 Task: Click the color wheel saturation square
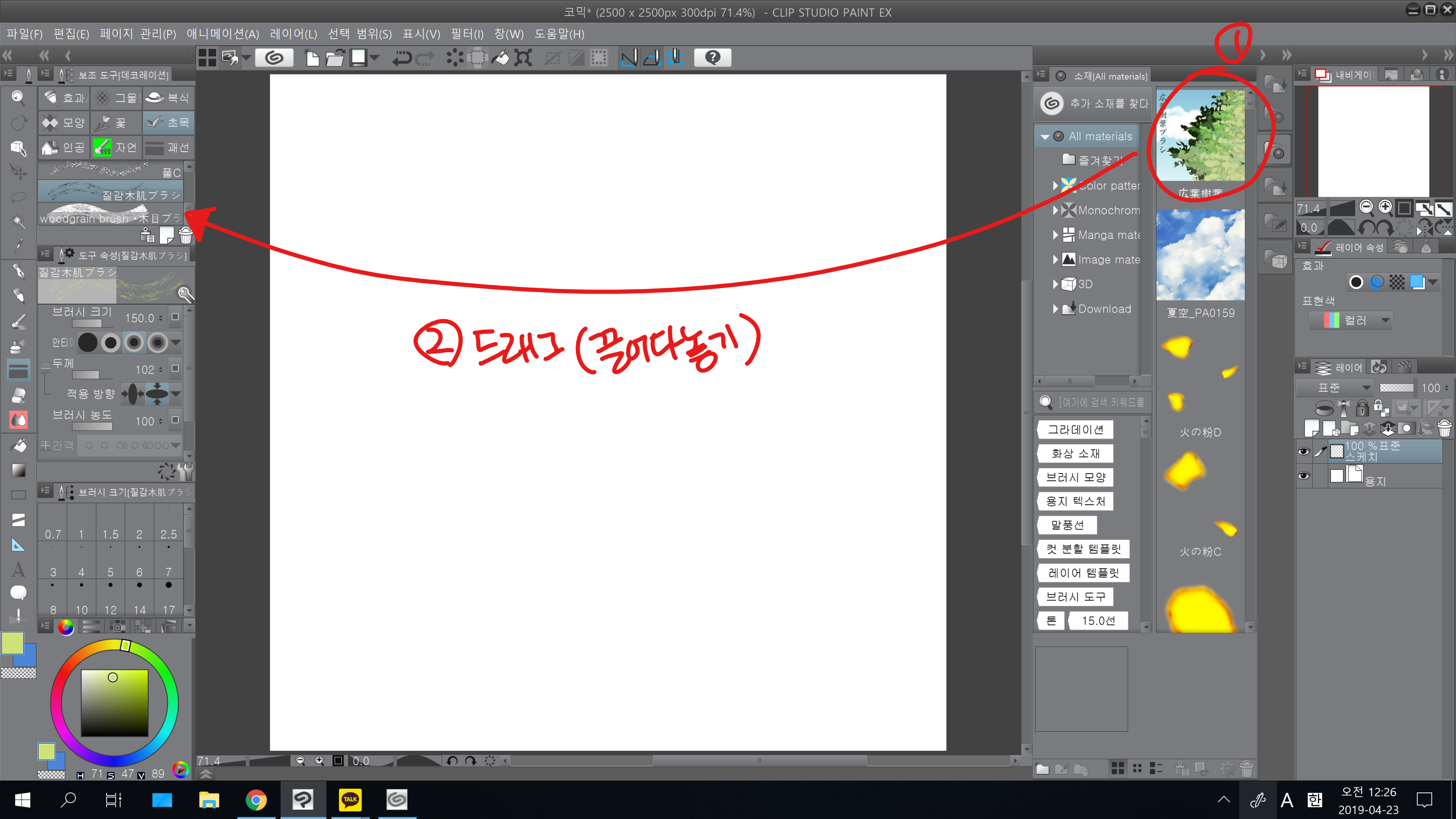pos(115,703)
